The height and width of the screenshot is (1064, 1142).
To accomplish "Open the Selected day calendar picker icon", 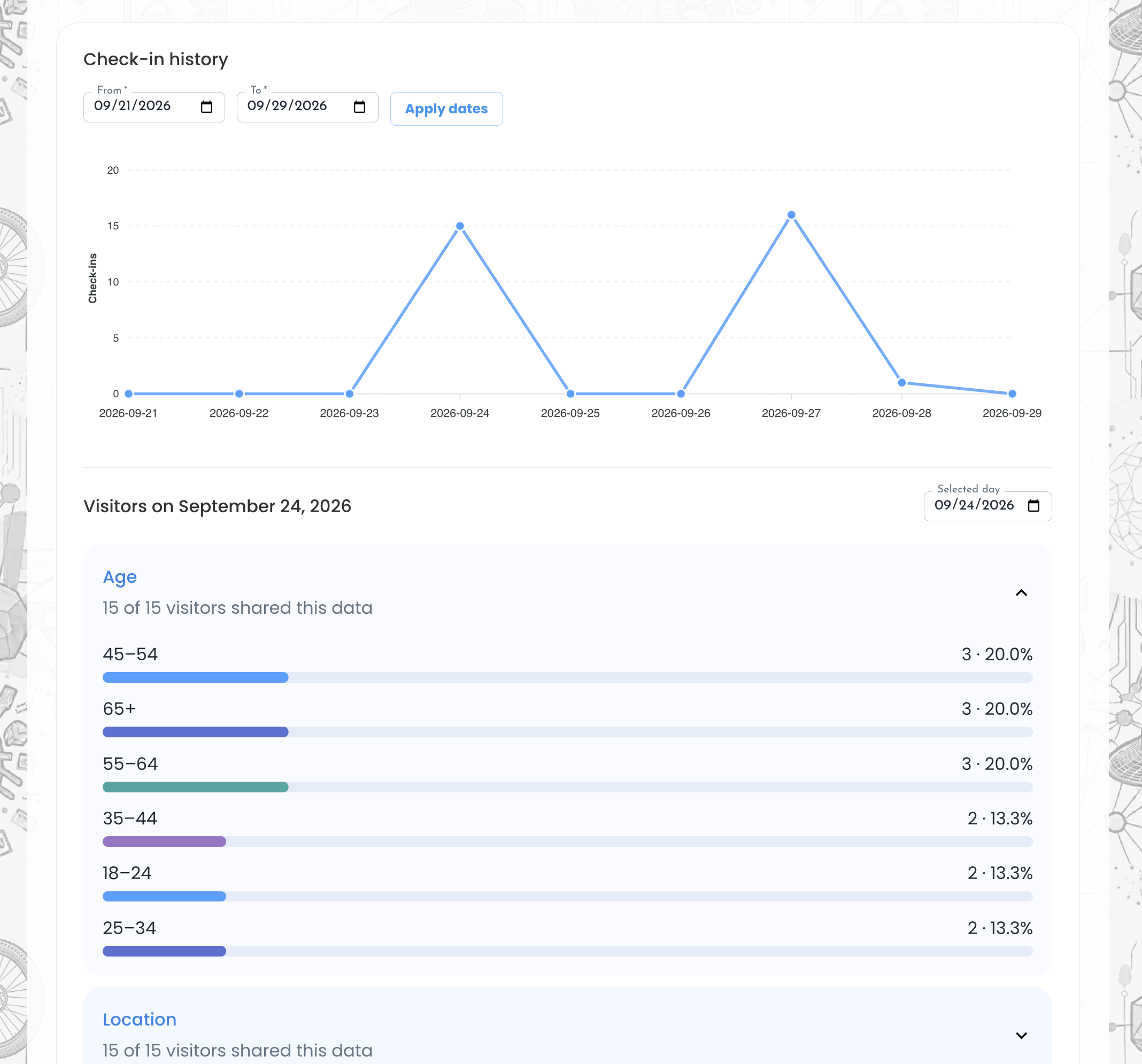I will click(x=1033, y=506).
